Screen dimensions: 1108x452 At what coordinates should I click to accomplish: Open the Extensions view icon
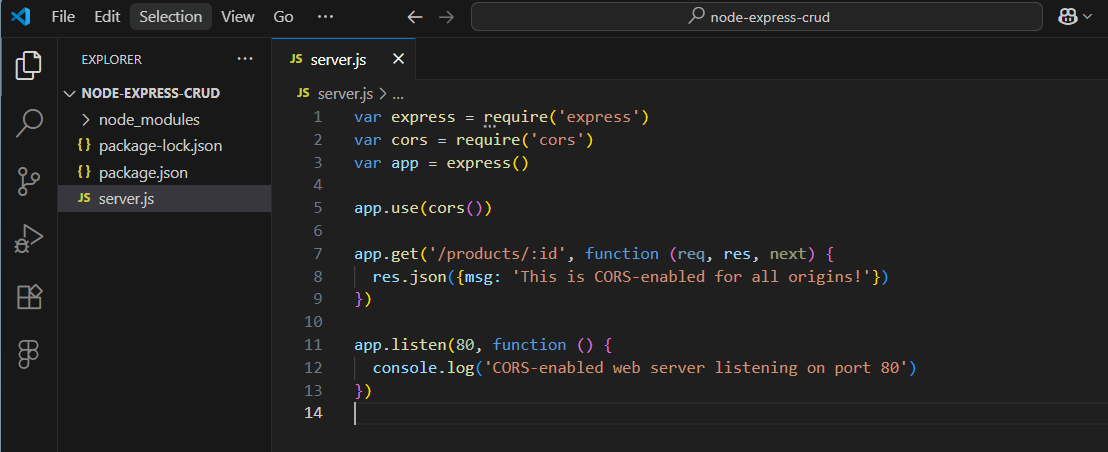tap(29, 296)
